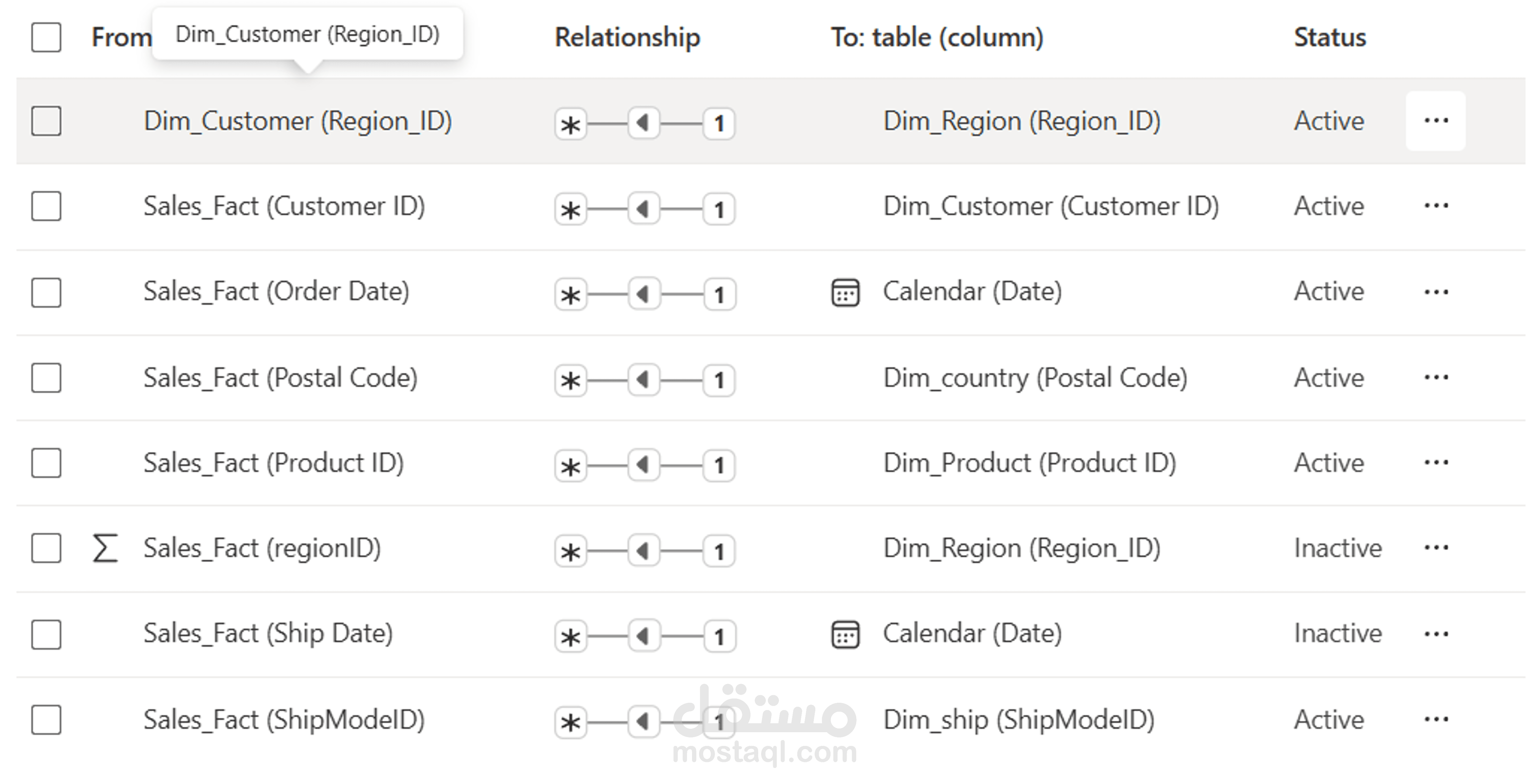The width and height of the screenshot is (1530, 784).
Task: Open more options for Sales_Fact (ShipModelID) row
Action: click(1436, 720)
